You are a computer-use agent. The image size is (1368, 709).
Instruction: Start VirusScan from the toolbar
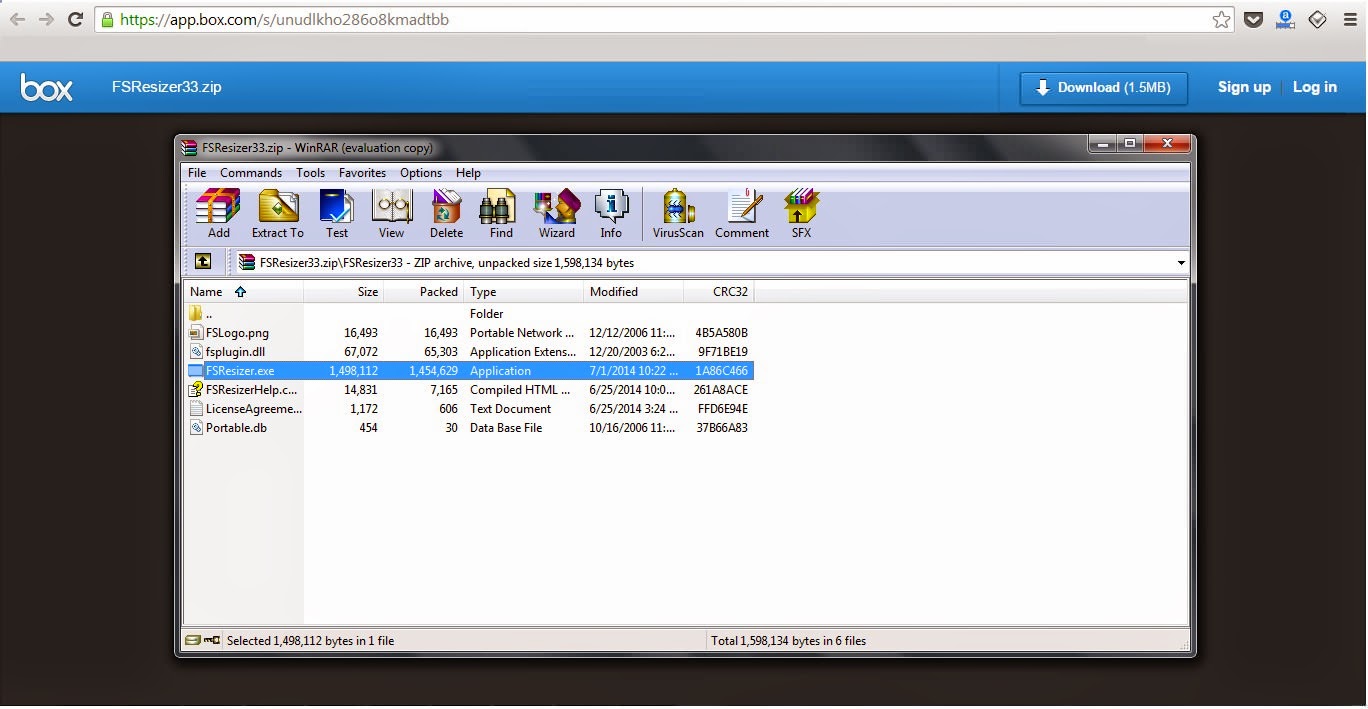[678, 213]
